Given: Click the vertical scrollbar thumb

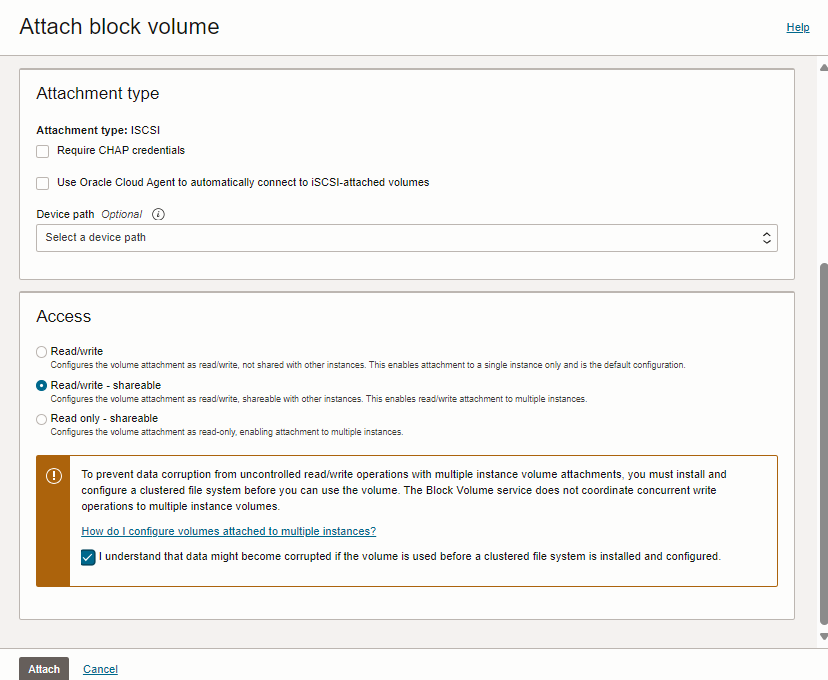Looking at the screenshot, I should [823, 440].
